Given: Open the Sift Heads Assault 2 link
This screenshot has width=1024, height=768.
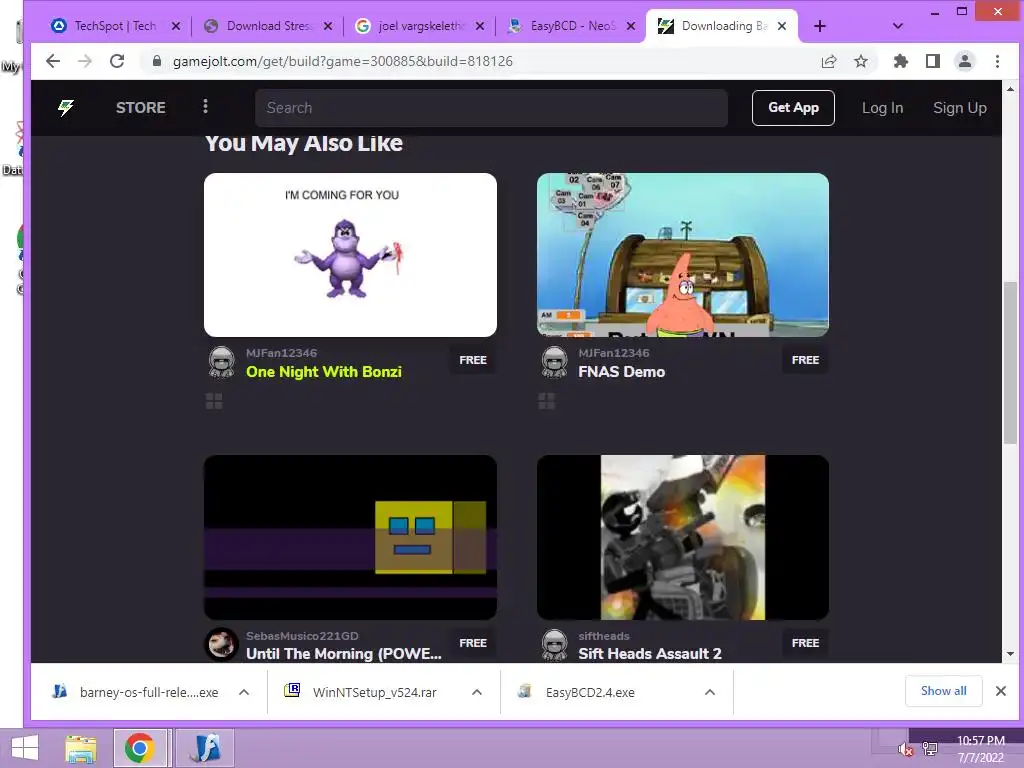Looking at the screenshot, I should click(x=650, y=654).
